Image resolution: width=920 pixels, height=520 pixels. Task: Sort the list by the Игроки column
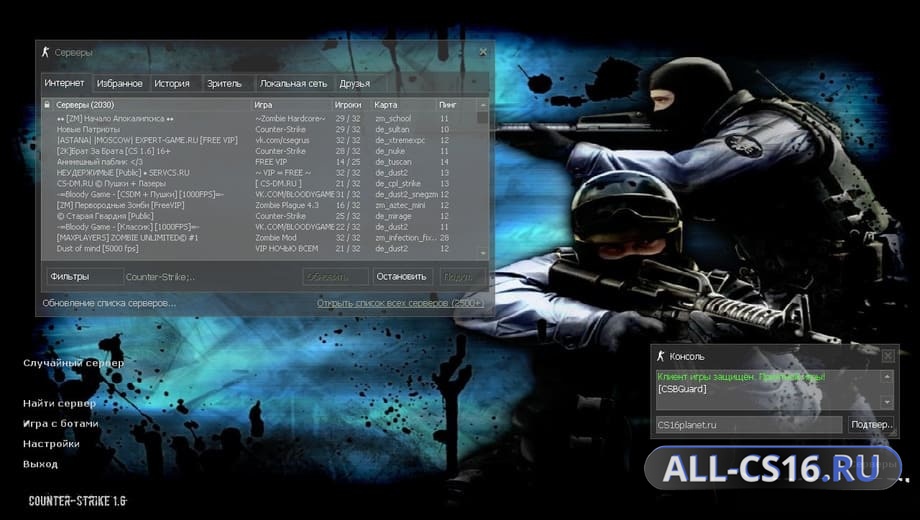pyautogui.click(x=351, y=104)
